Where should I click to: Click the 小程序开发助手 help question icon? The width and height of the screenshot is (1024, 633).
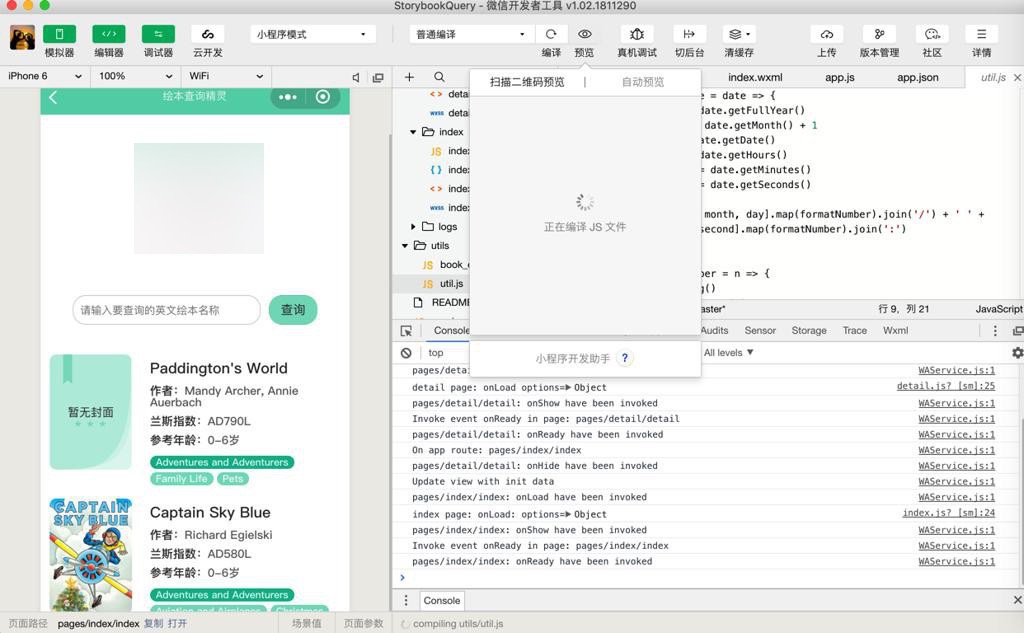coord(625,358)
